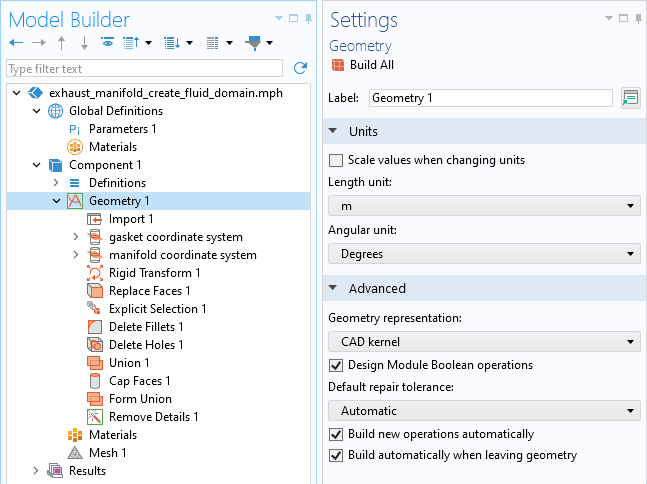The image size is (647, 484).
Task: Open the Geometry representation dropdown
Action: (484, 342)
